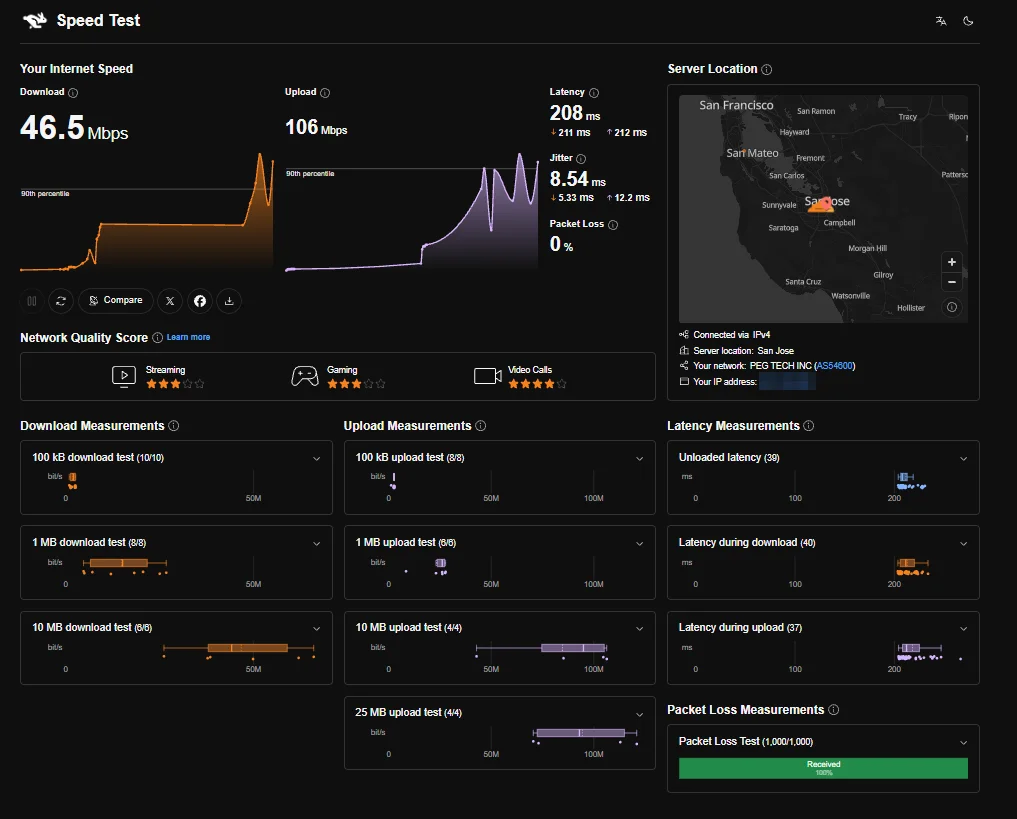Screen dimensions: 1017x819
Task: Open the map attribution info icon
Action: point(951,307)
